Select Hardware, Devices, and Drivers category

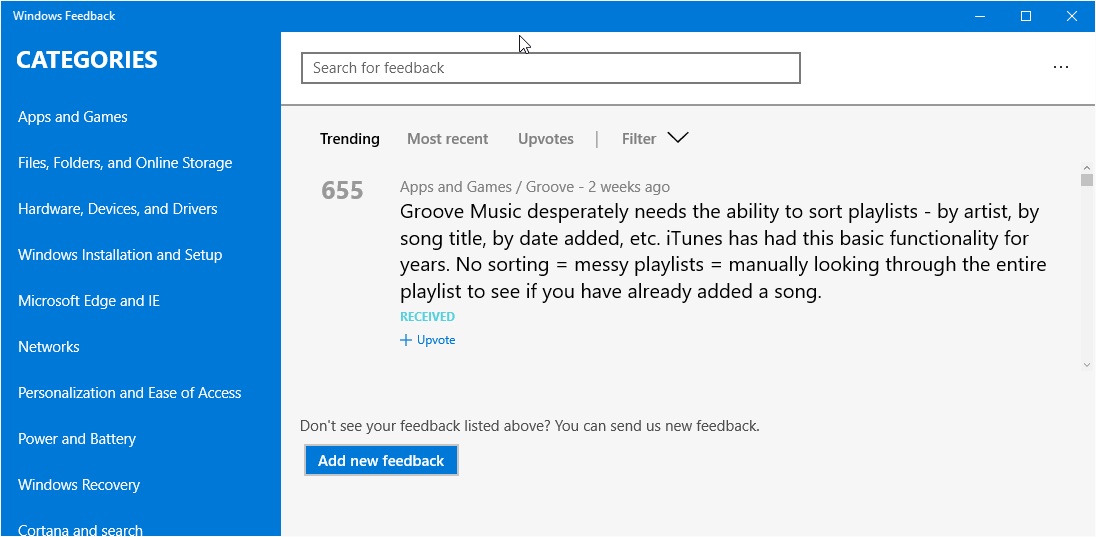[x=117, y=209]
